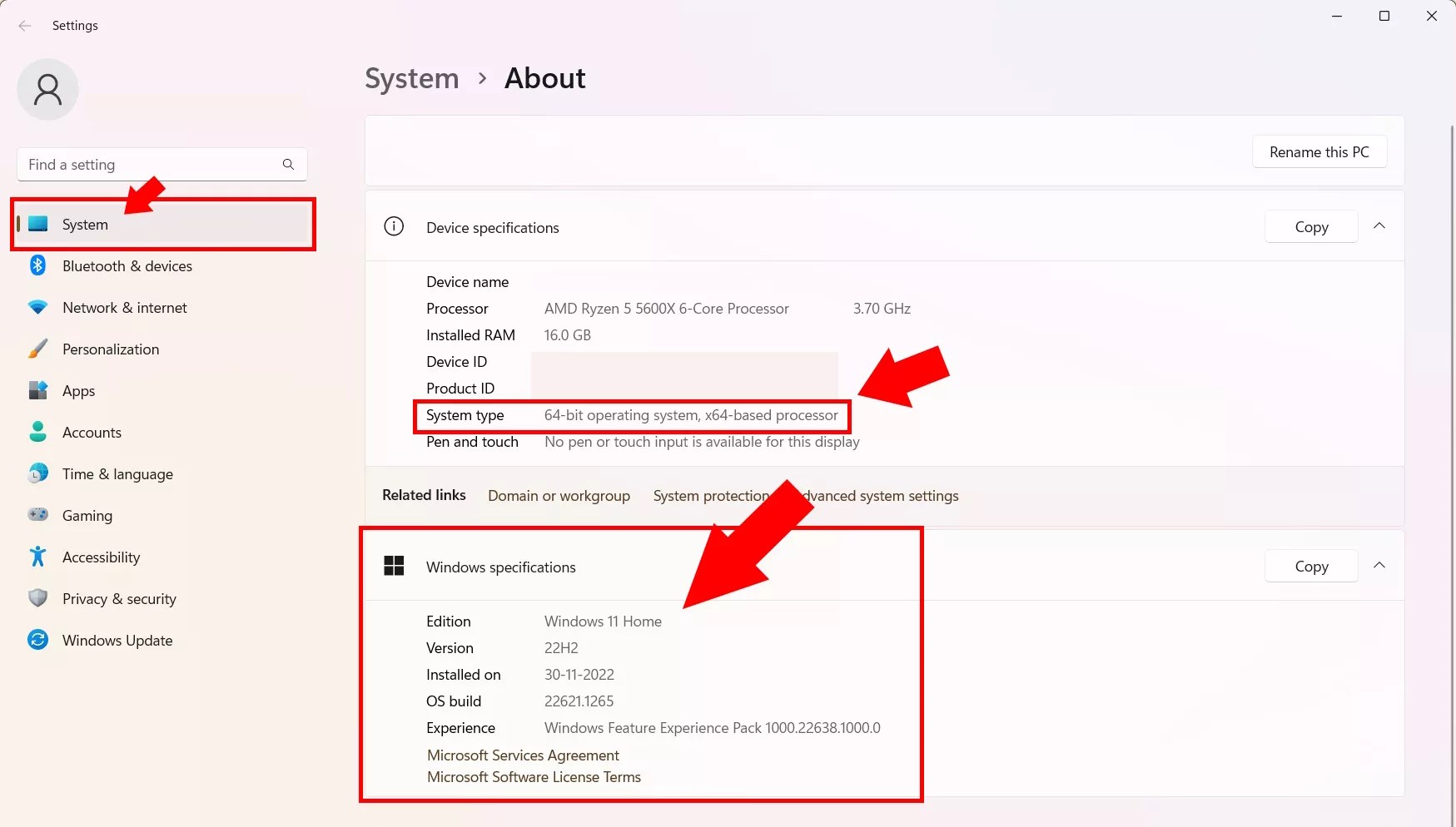This screenshot has width=1456, height=827.
Task: Open Microsoft Software License Terms link
Action: [x=534, y=777]
